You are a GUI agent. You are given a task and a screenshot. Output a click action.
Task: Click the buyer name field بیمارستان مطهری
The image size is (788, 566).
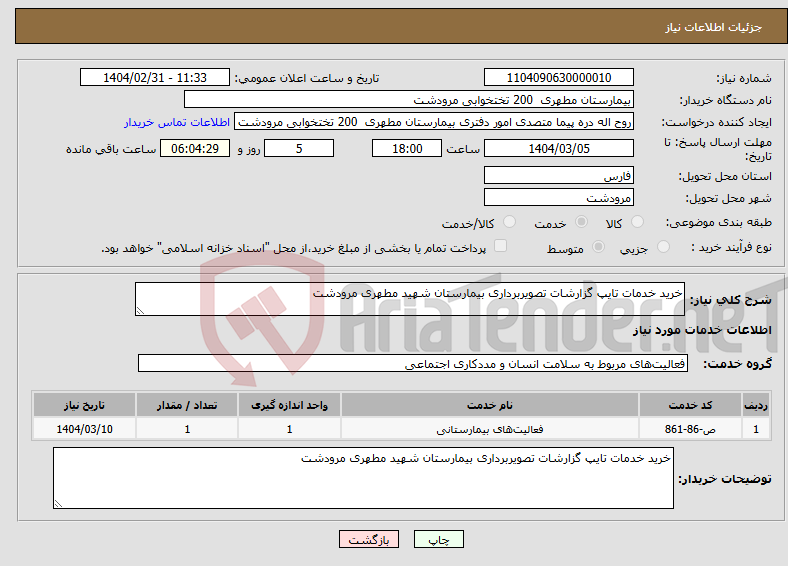point(409,100)
